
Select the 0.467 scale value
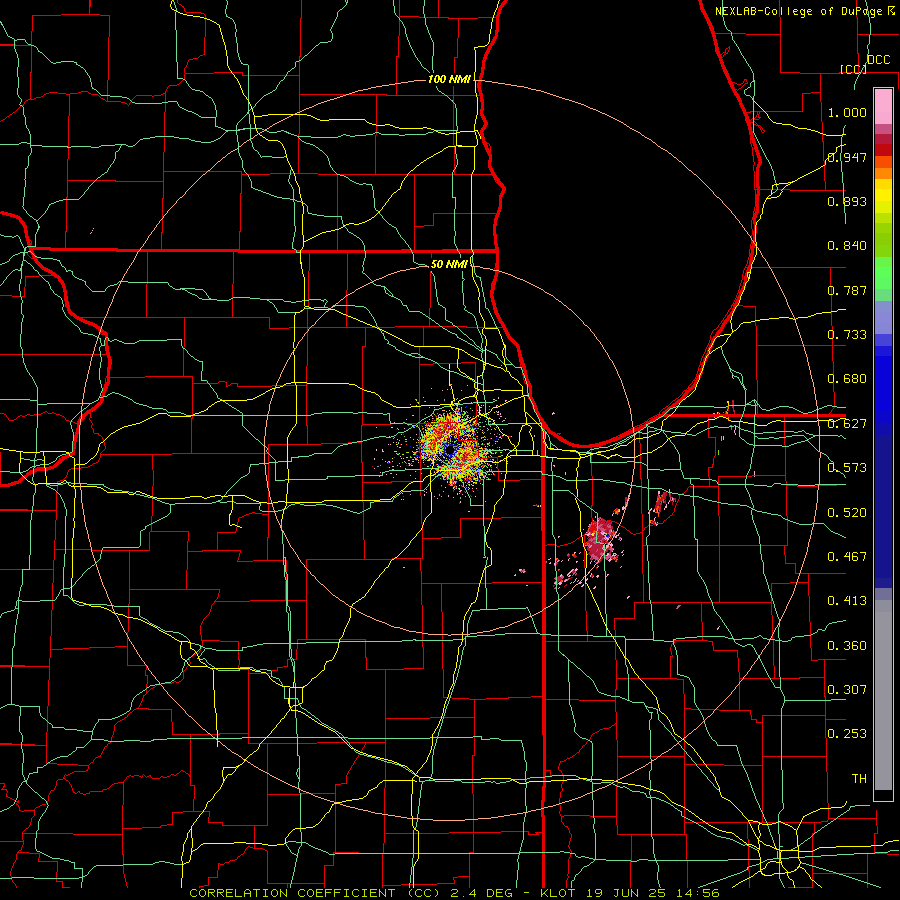coord(847,557)
